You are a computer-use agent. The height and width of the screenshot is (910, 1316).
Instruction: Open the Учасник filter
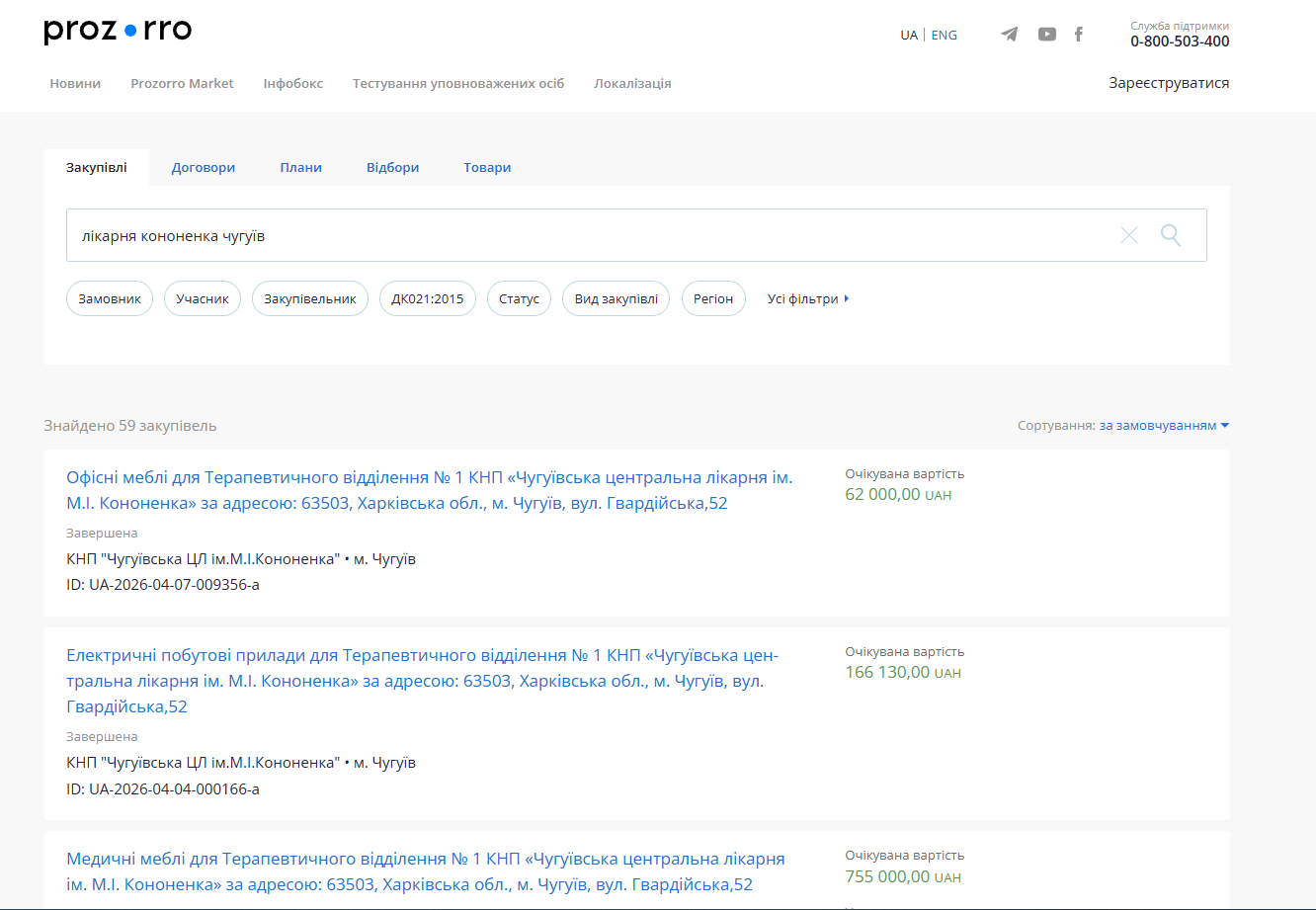coord(203,298)
